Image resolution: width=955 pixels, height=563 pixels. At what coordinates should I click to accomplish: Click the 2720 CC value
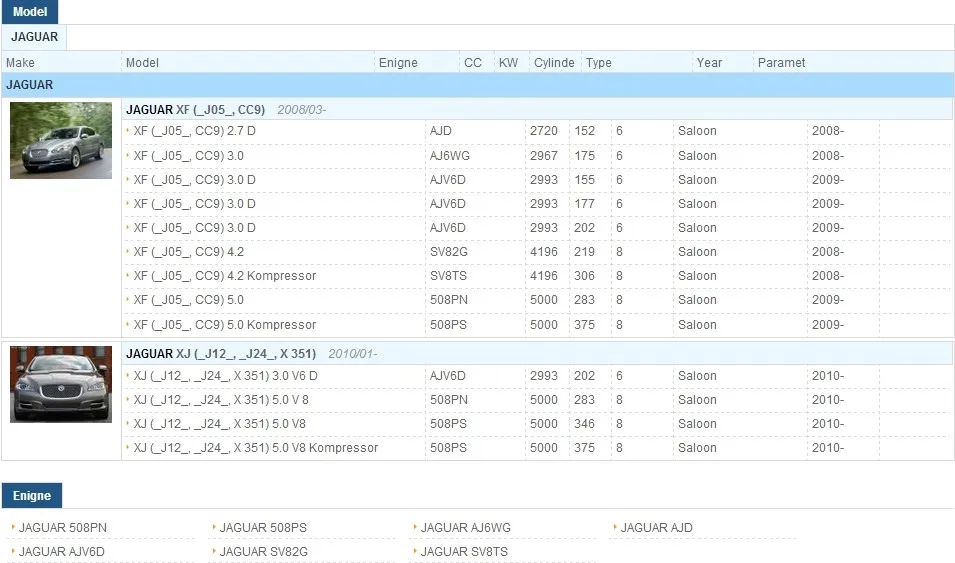click(x=543, y=131)
